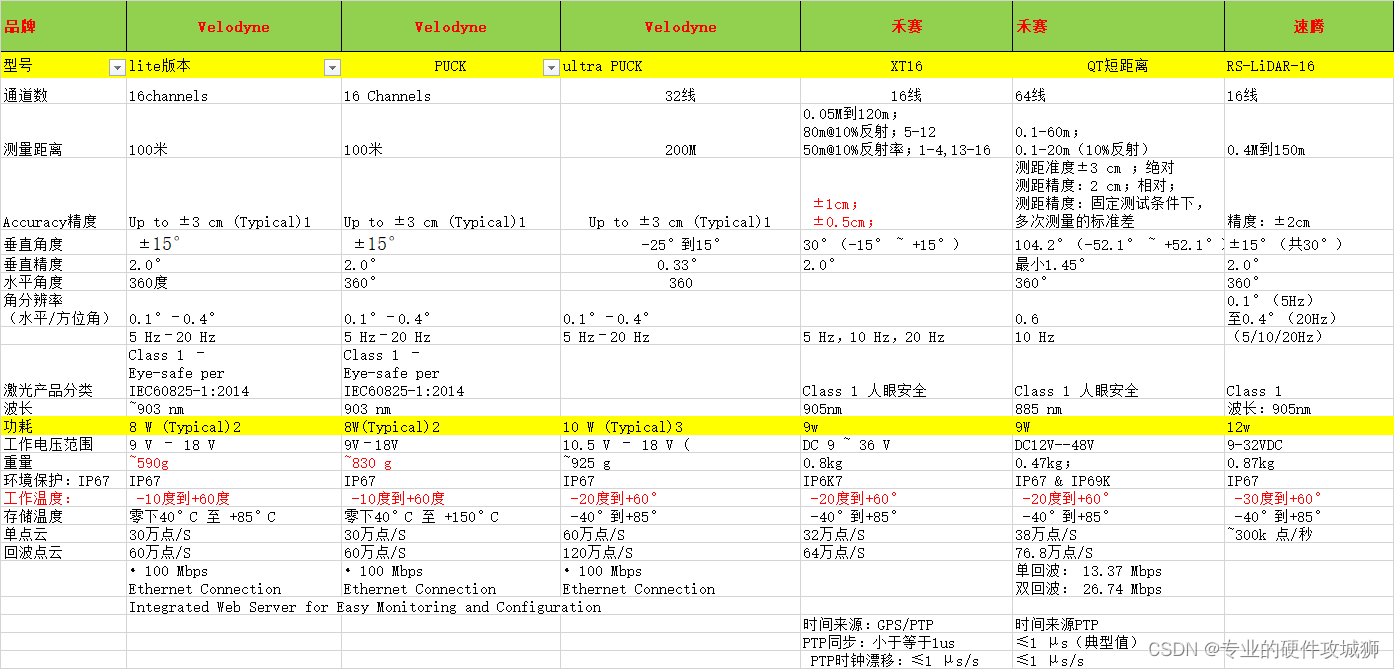This screenshot has width=1394, height=669.
Task: Select the 水平角度 row label
Action: pyautogui.click(x=64, y=282)
